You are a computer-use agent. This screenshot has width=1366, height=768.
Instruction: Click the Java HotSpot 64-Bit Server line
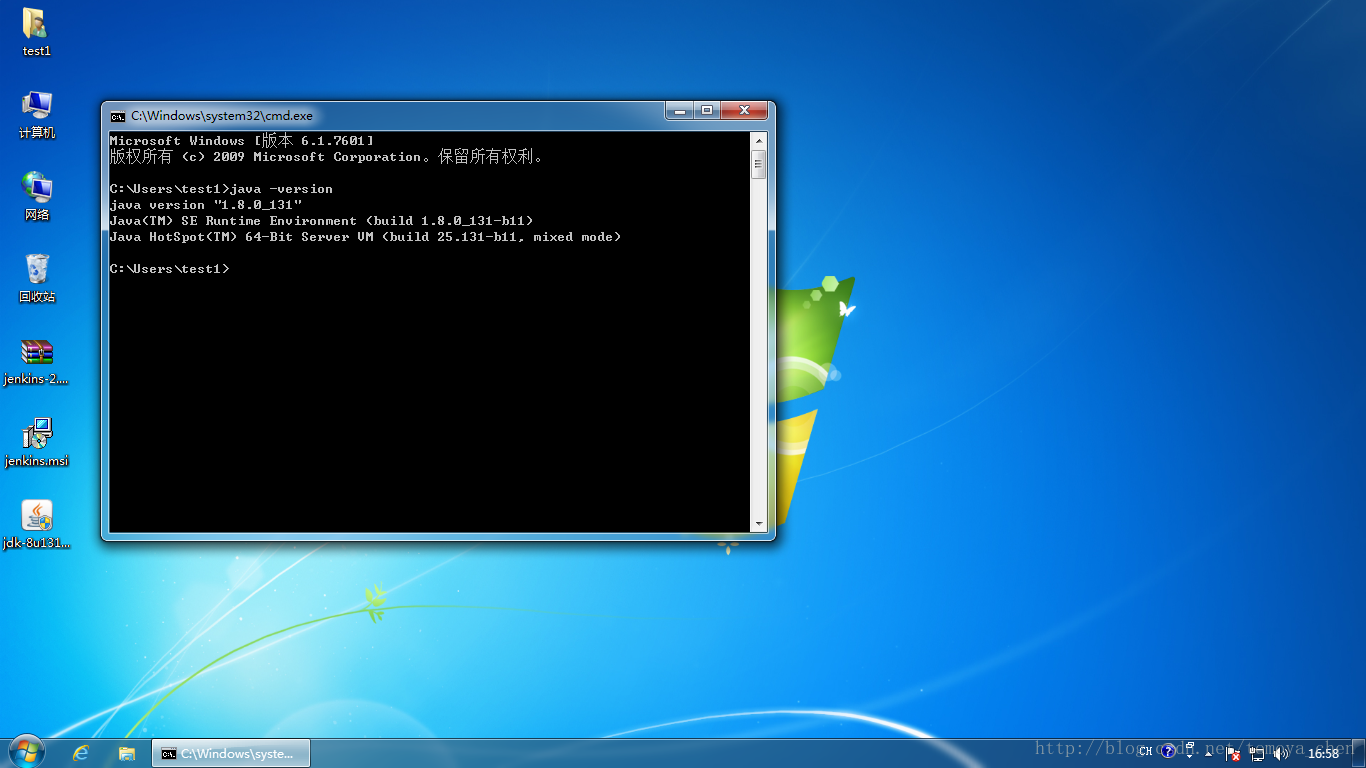pyautogui.click(x=366, y=237)
